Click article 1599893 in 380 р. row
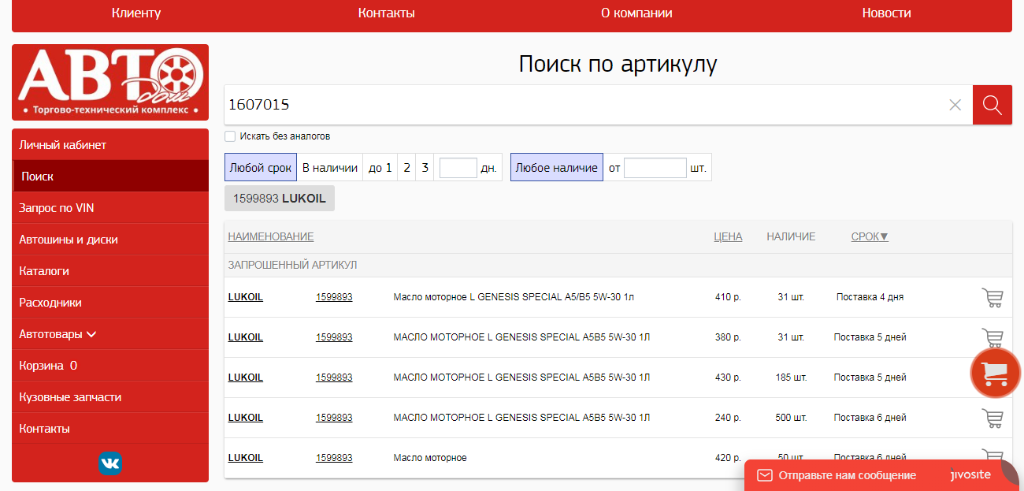Viewport: 1024px width, 491px height. click(334, 338)
